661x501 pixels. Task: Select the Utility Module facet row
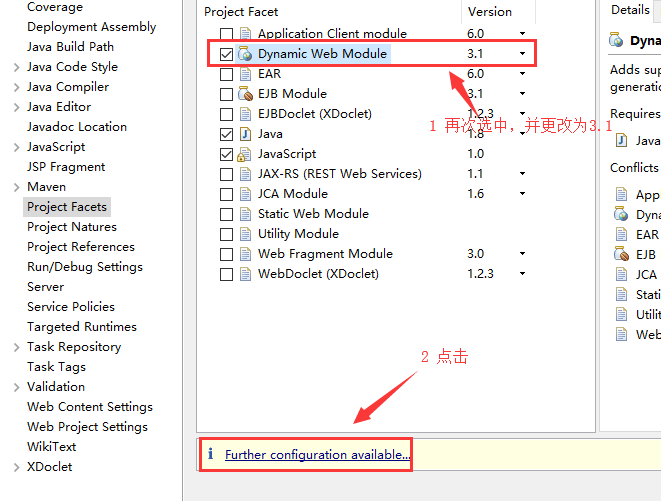click(x=298, y=234)
